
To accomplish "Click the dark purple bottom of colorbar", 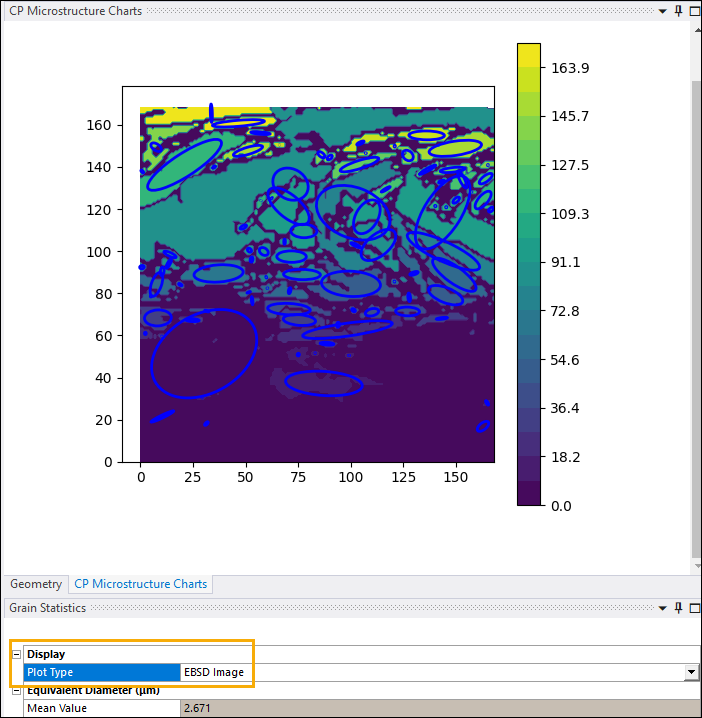I will pos(528,494).
